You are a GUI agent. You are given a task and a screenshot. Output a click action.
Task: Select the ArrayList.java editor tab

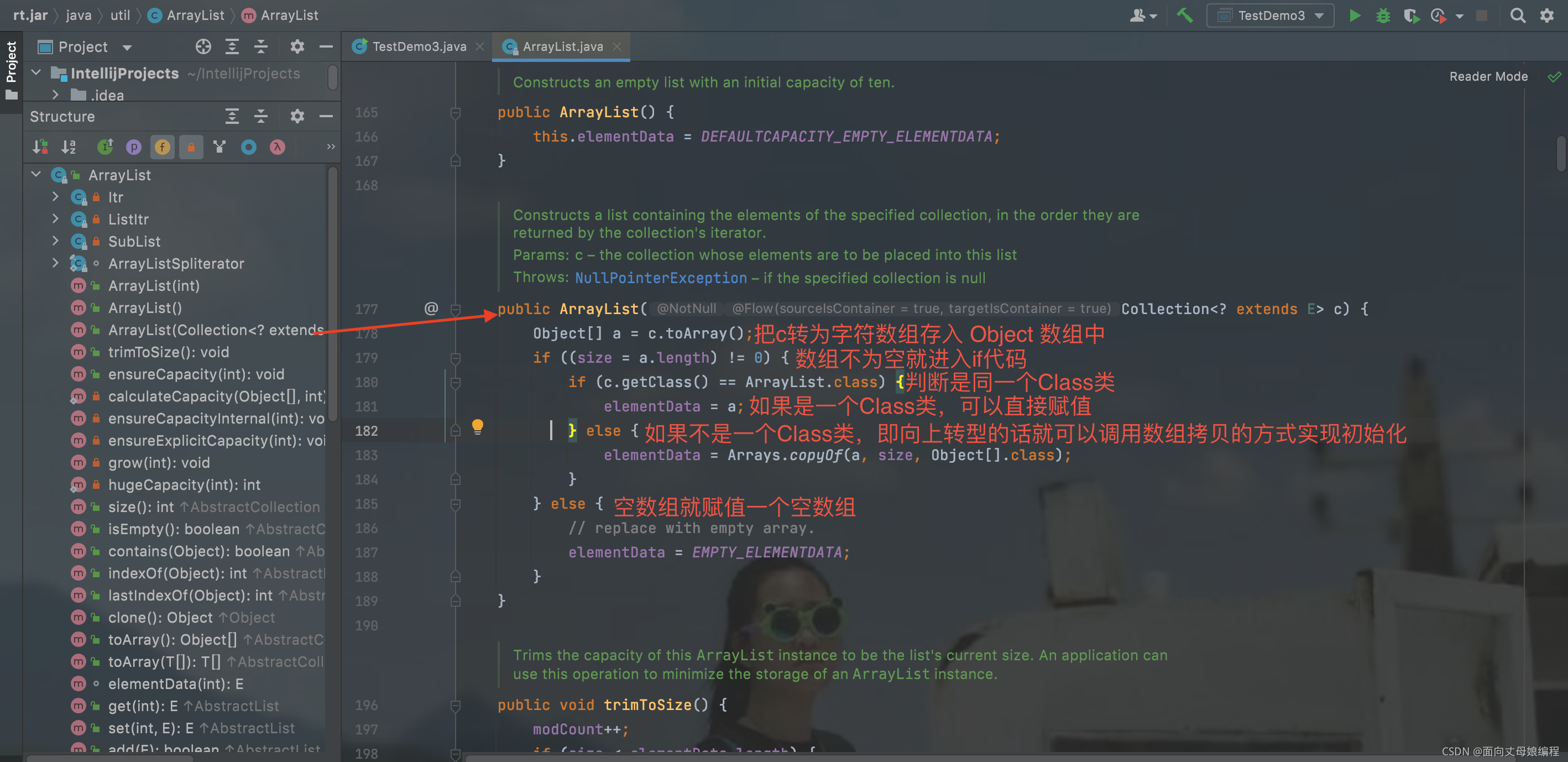[x=562, y=47]
